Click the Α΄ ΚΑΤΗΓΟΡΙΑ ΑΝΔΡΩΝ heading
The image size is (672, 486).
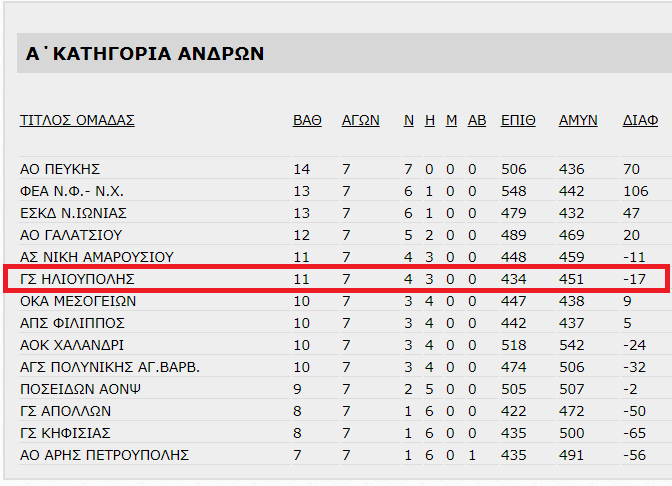click(145, 54)
